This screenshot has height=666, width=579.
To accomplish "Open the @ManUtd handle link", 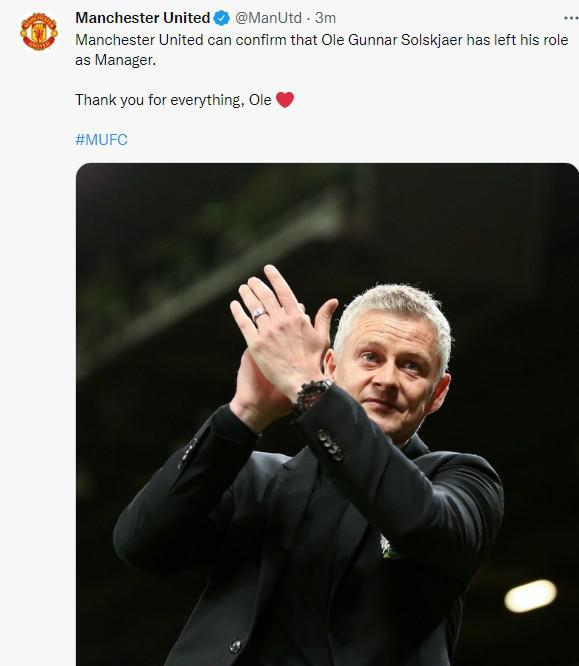I will [268, 18].
